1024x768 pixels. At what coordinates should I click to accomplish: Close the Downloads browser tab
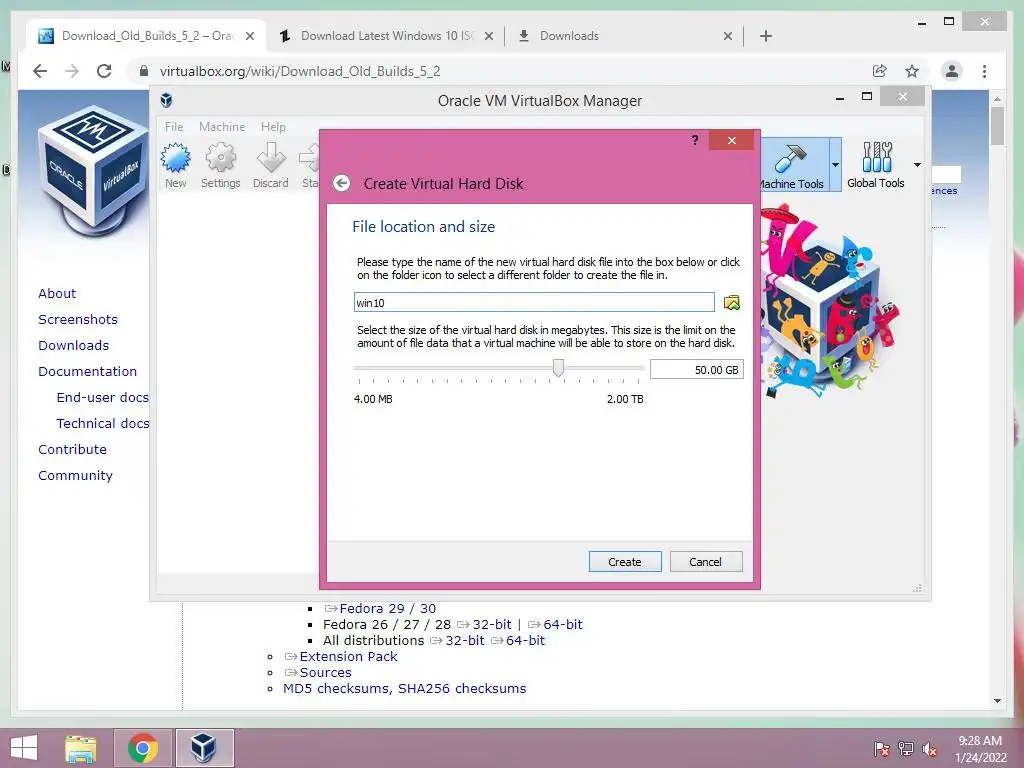pos(728,37)
